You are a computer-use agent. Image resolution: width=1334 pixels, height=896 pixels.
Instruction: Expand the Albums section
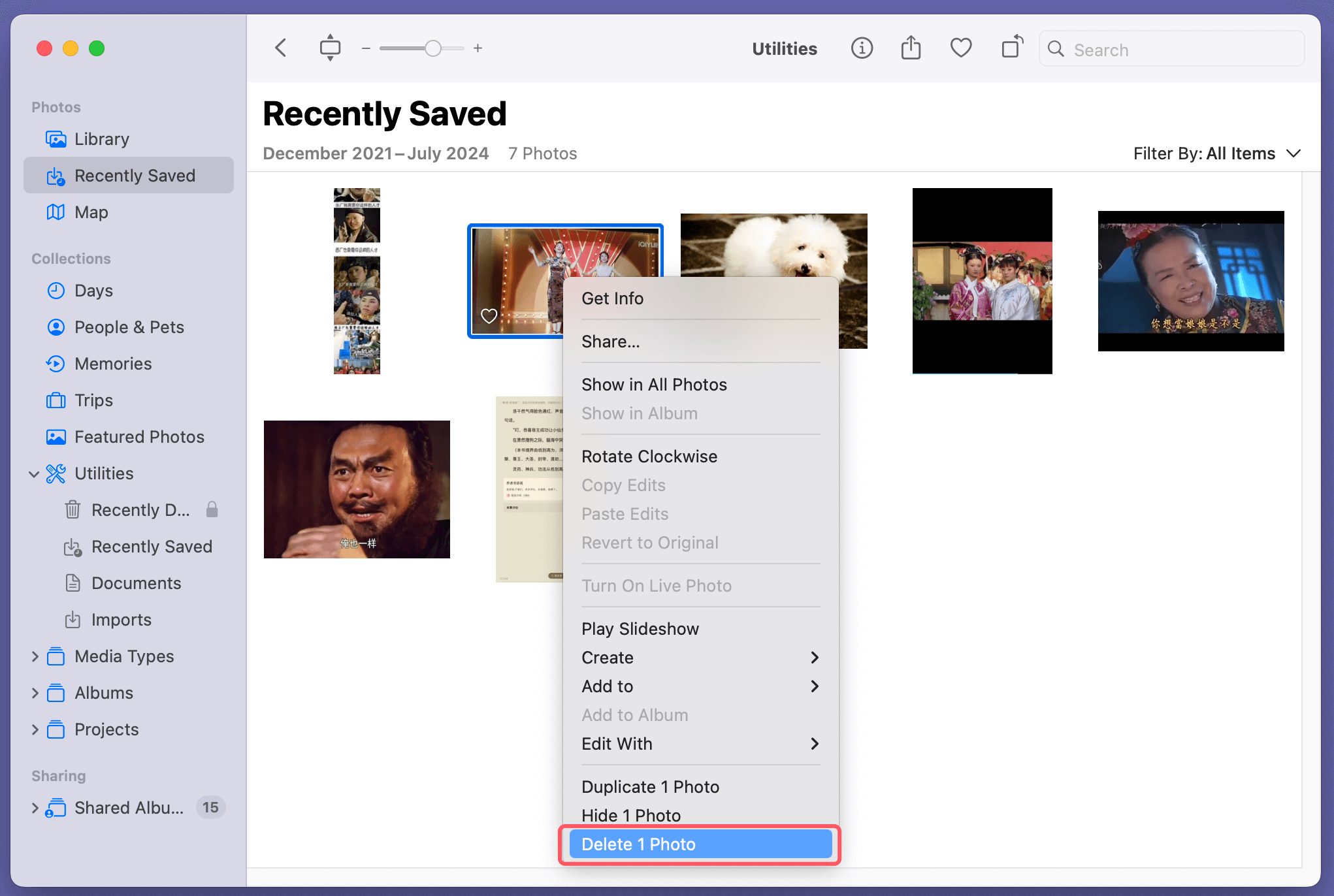click(35, 692)
